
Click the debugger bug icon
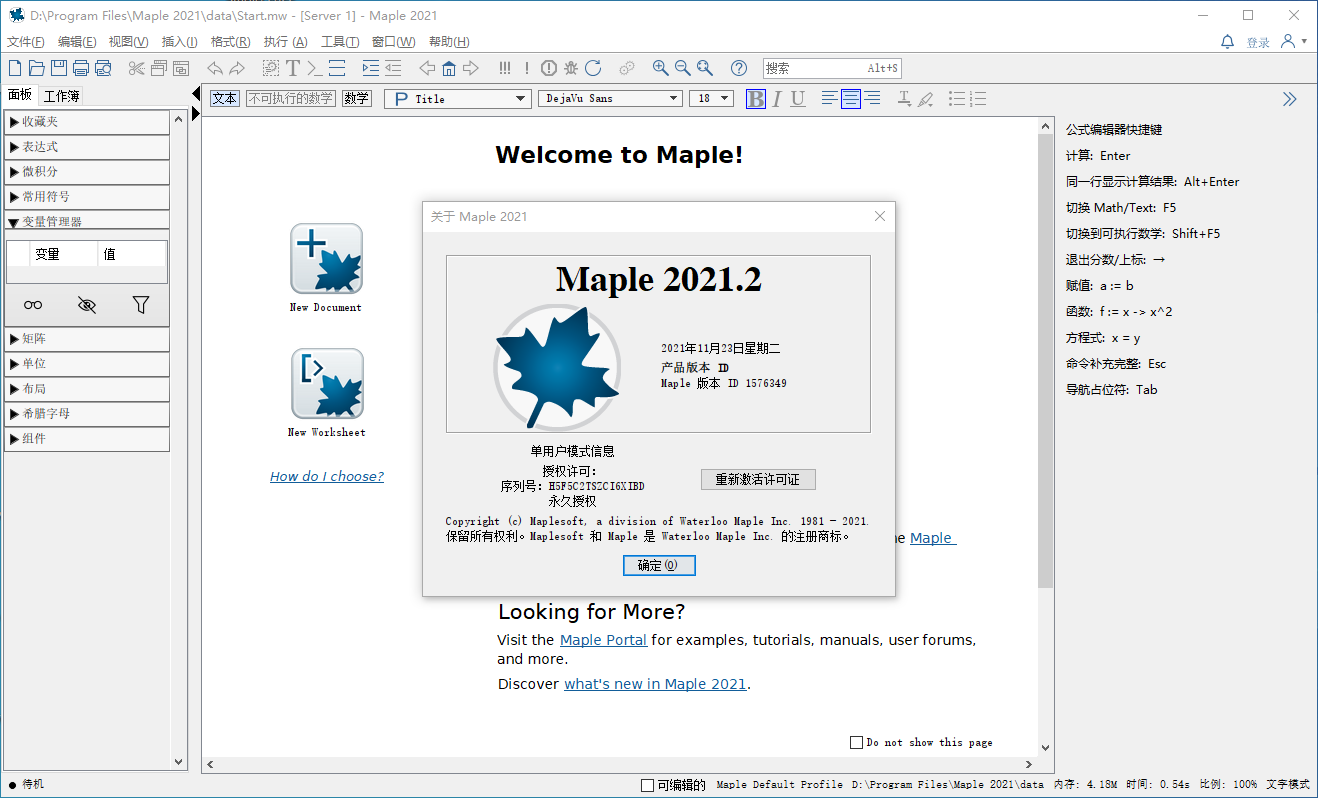[x=571, y=68]
